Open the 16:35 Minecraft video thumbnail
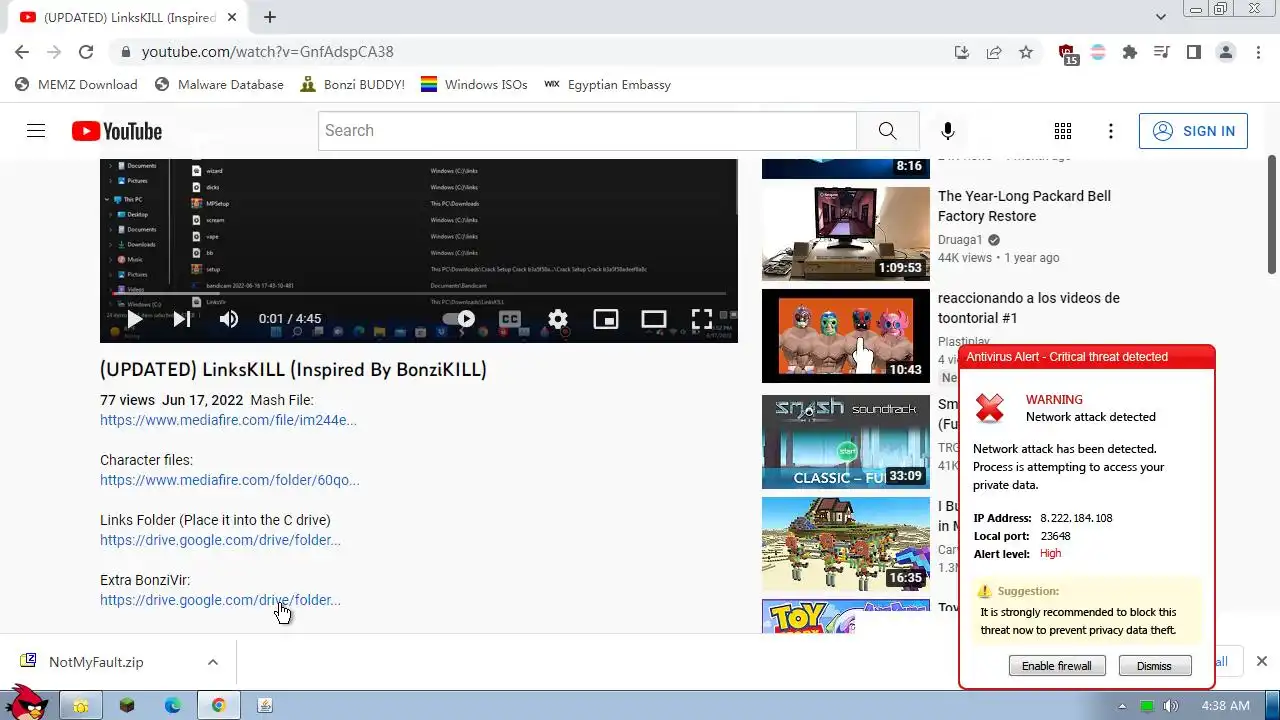Viewport: 1280px width, 720px height. point(846,544)
